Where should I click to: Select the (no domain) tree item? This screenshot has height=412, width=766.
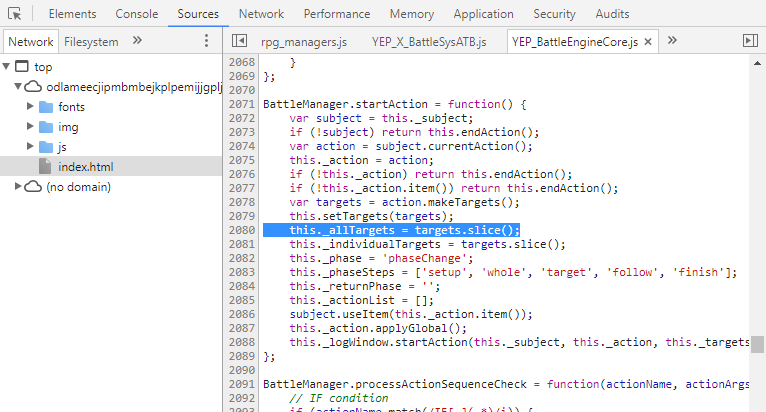tap(79, 187)
